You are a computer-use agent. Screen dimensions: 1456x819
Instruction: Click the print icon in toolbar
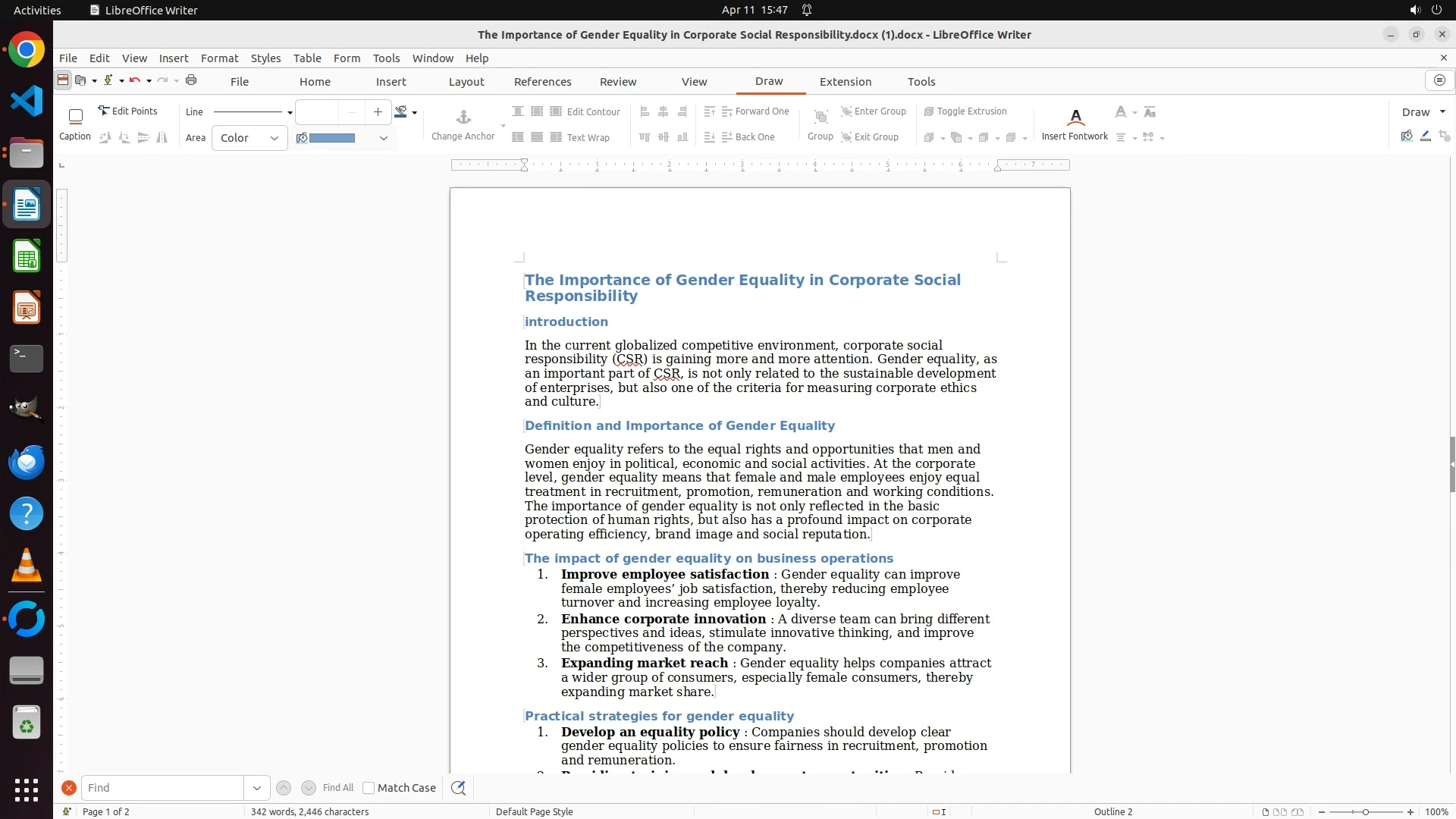tap(191, 80)
